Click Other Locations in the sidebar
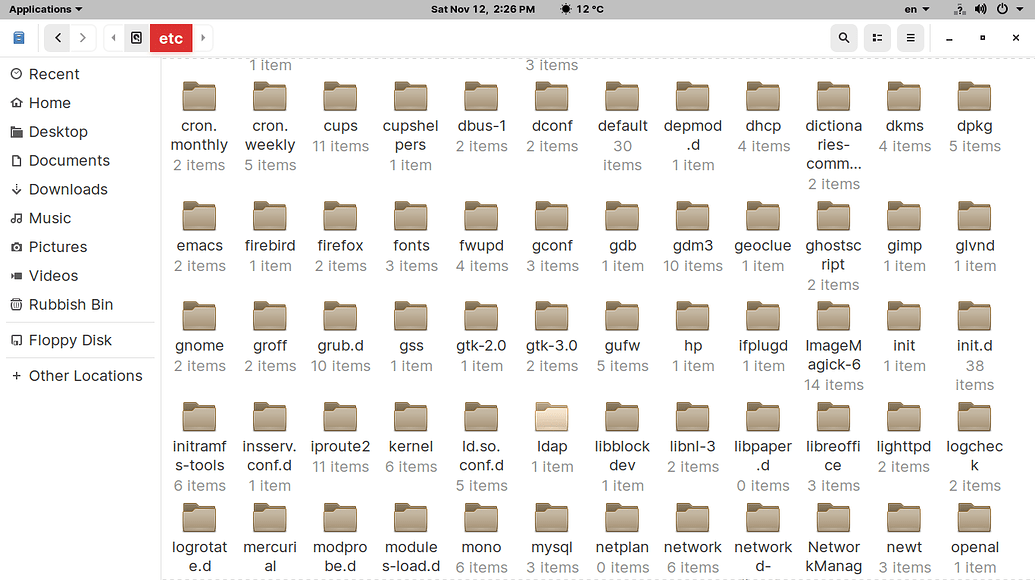Image resolution: width=1035 pixels, height=580 pixels. 81,376
